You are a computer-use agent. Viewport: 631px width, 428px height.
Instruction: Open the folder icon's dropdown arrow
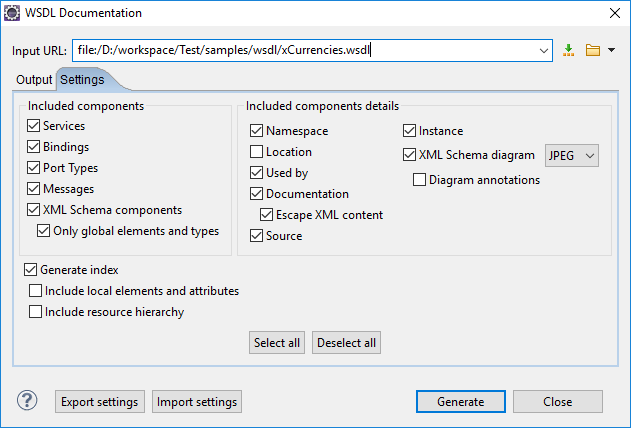(x=611, y=50)
